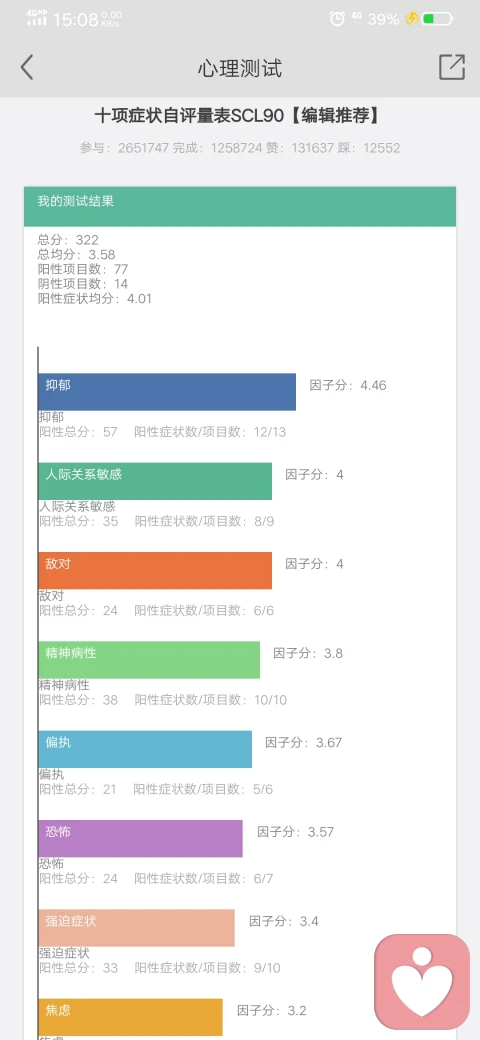Tap the 心理测试 page title
The height and width of the screenshot is (1040, 480).
point(240,68)
